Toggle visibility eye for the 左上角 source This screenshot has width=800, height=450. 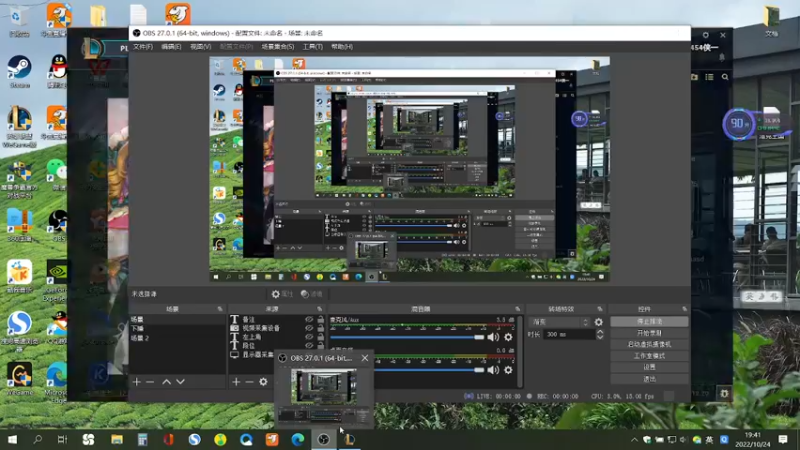coord(309,337)
